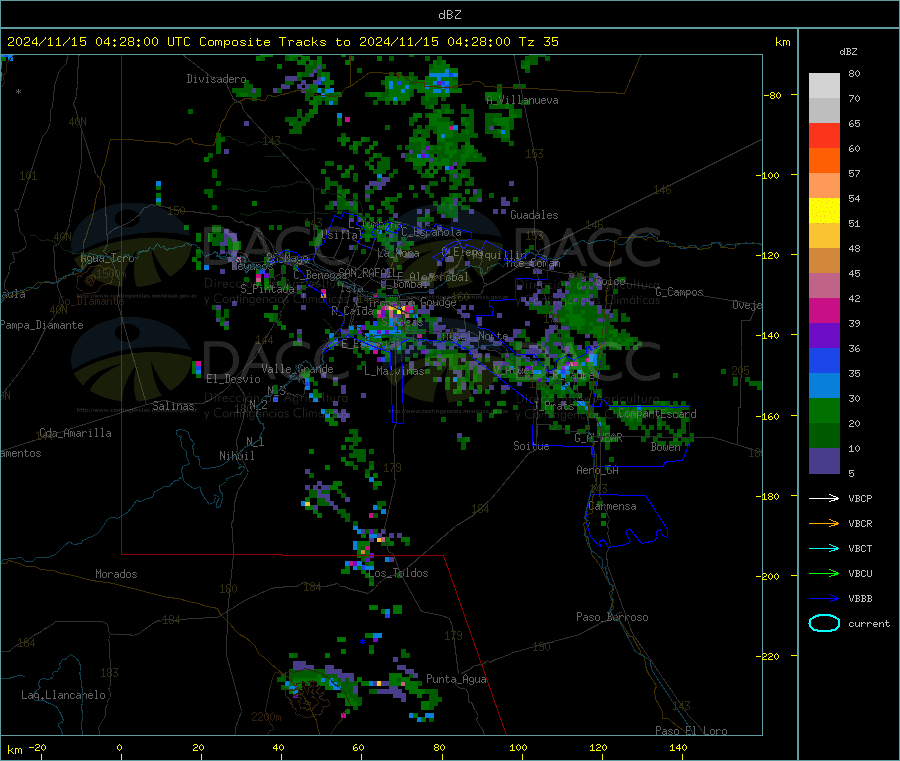Screen dimensions: 900x761
Task: Click the 'dBZ' title at top center
Action: tap(449, 15)
